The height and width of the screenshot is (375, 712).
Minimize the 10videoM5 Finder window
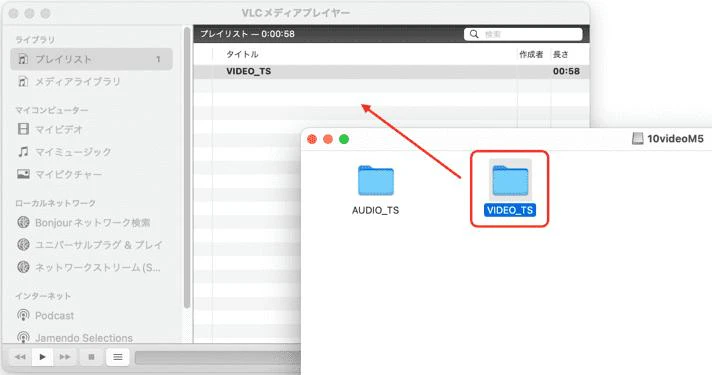click(x=328, y=139)
